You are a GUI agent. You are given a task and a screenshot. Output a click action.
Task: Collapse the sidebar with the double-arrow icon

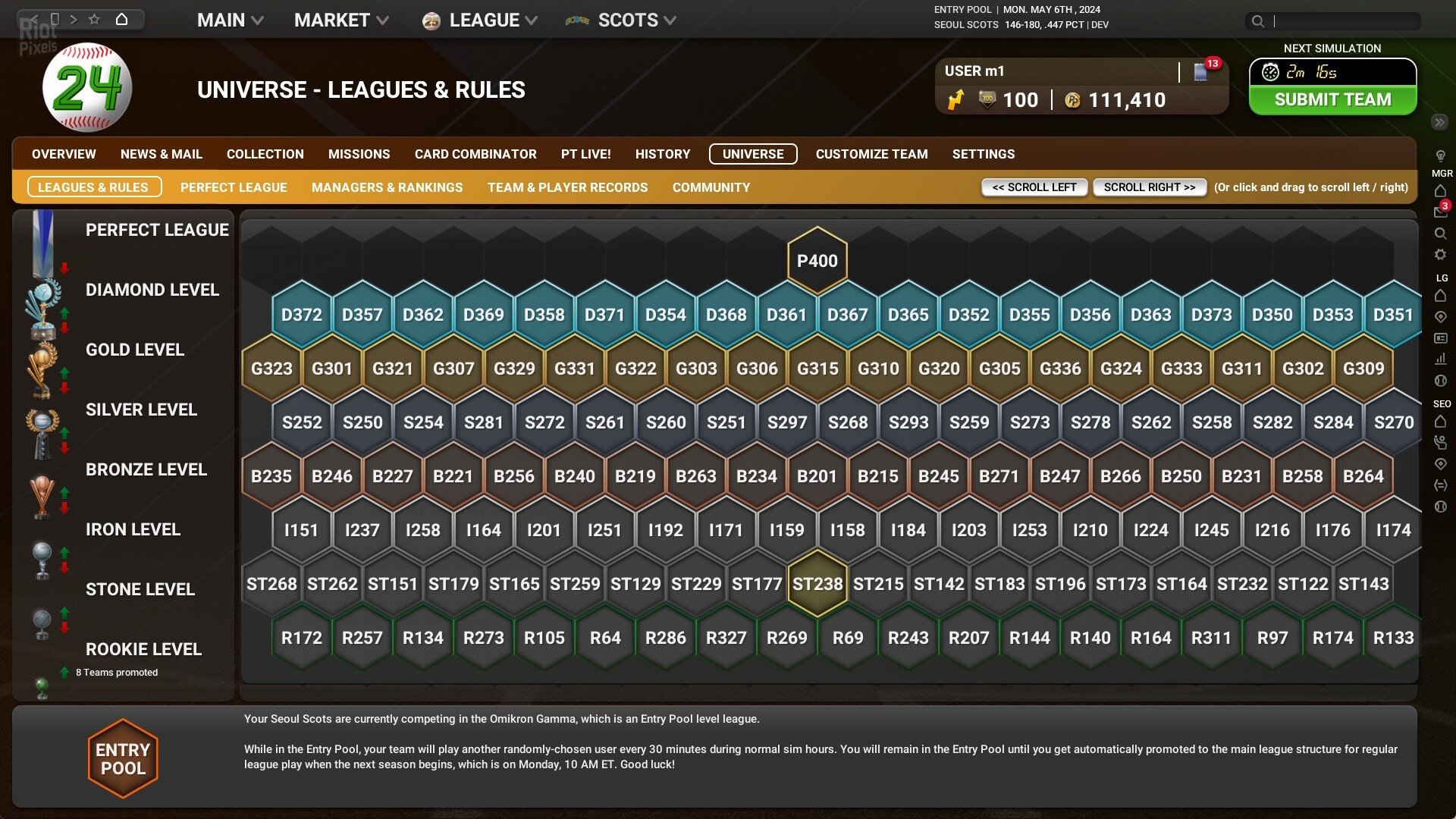(x=1439, y=121)
